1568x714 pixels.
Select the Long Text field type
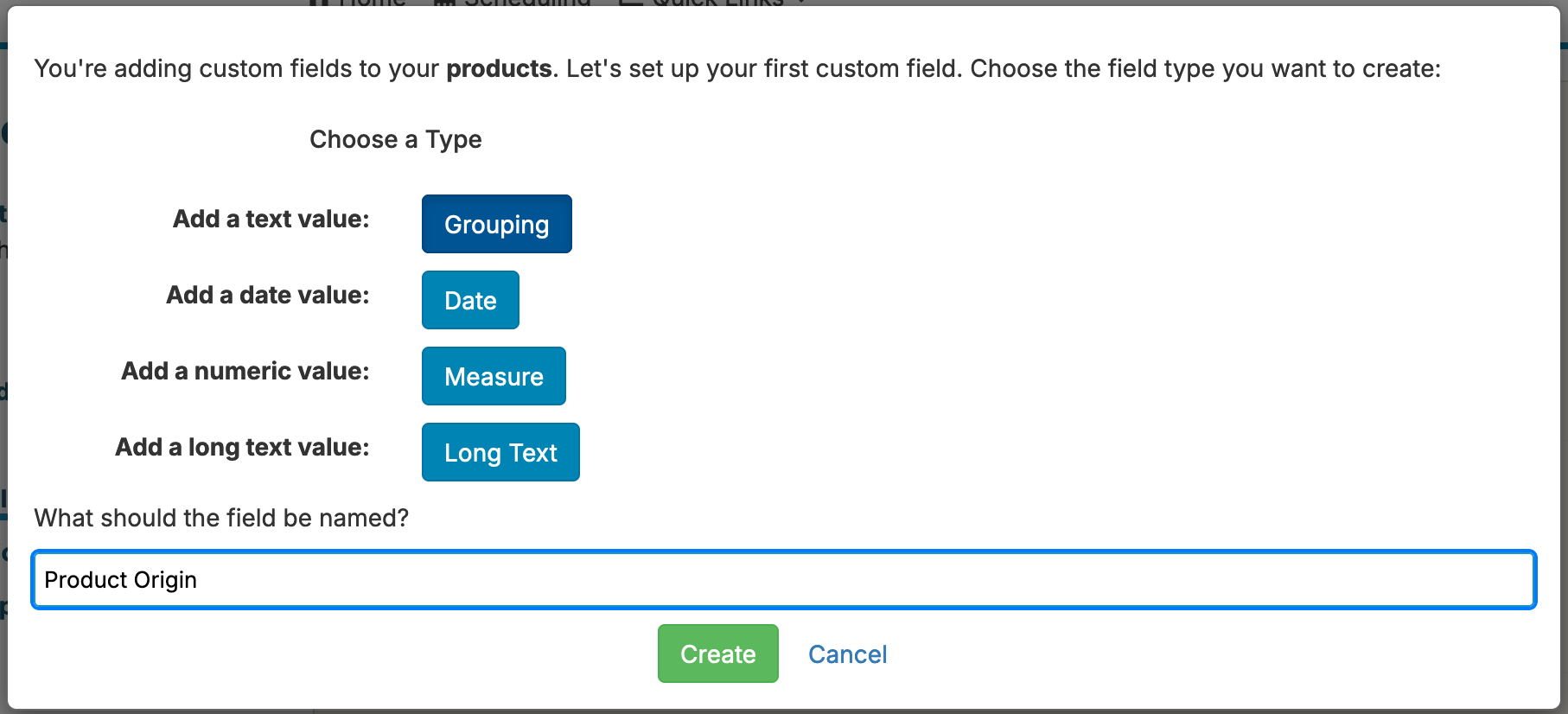point(500,452)
